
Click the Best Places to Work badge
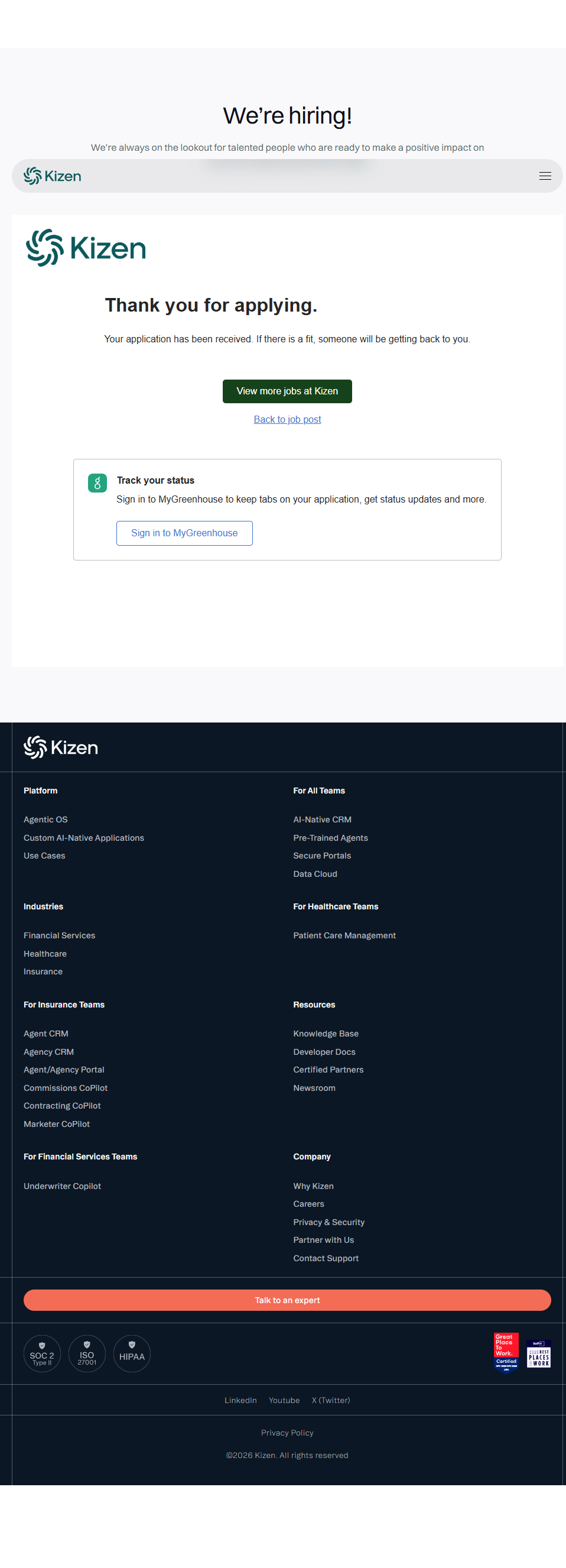(539, 1353)
